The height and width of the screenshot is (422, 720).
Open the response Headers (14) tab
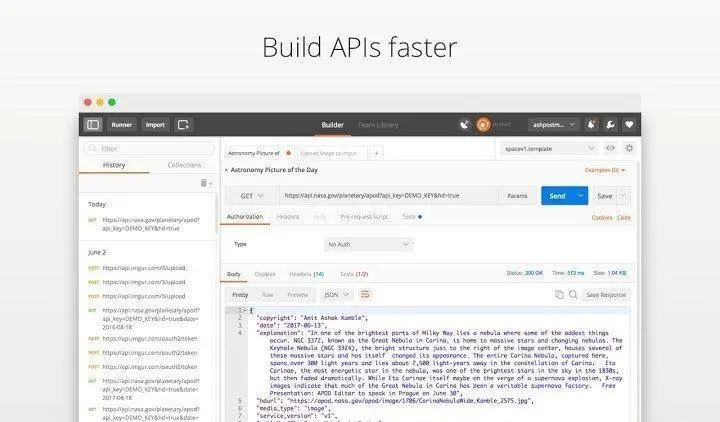[306, 274]
